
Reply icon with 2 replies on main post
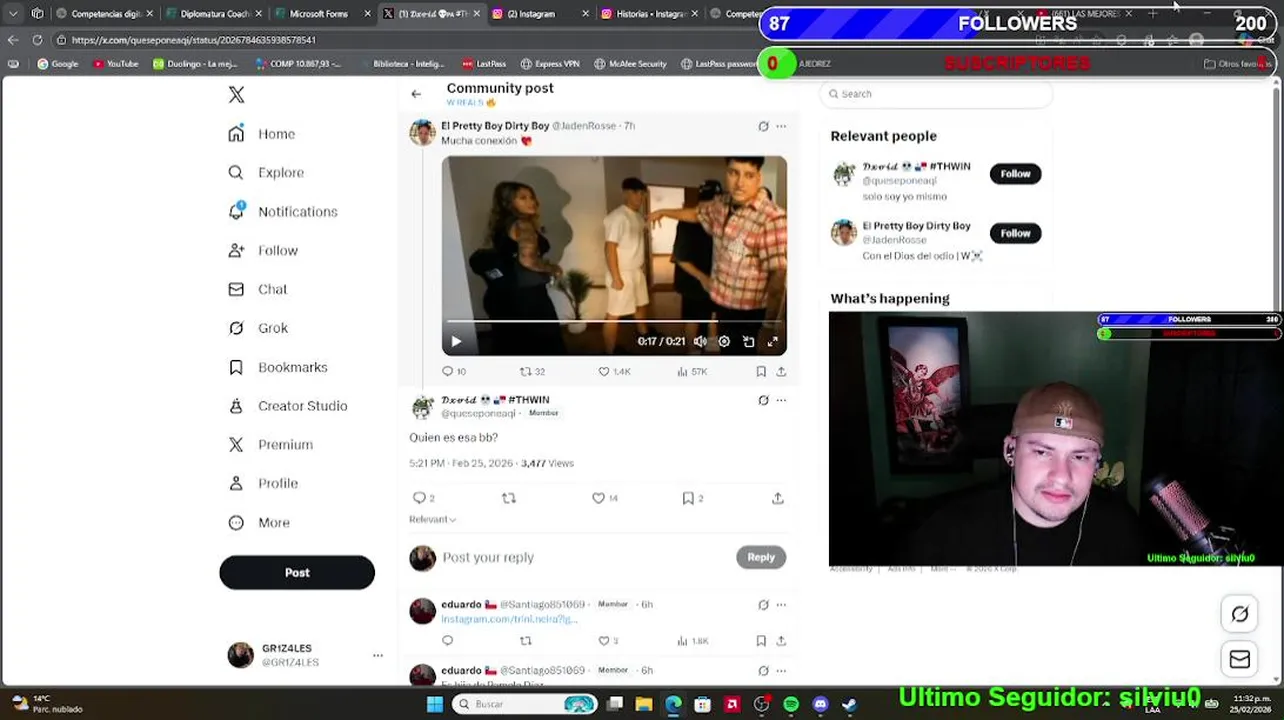424,498
